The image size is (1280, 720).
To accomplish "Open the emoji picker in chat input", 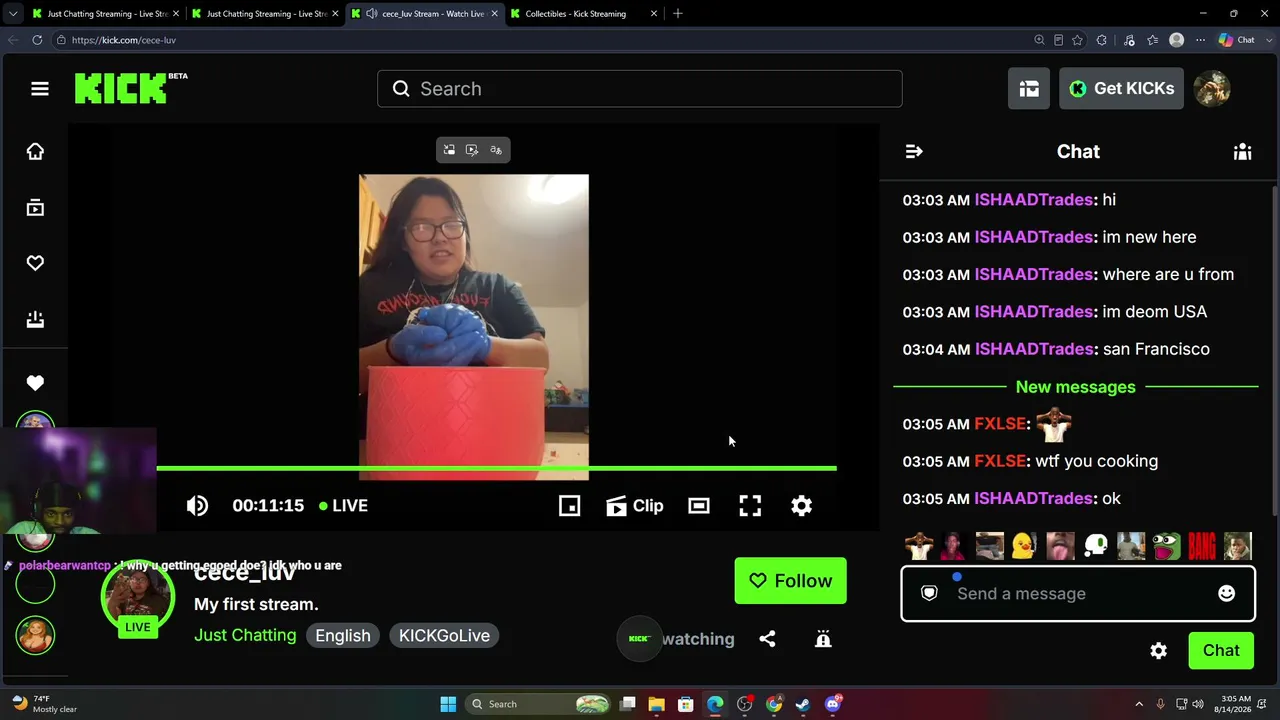I will tap(1227, 593).
